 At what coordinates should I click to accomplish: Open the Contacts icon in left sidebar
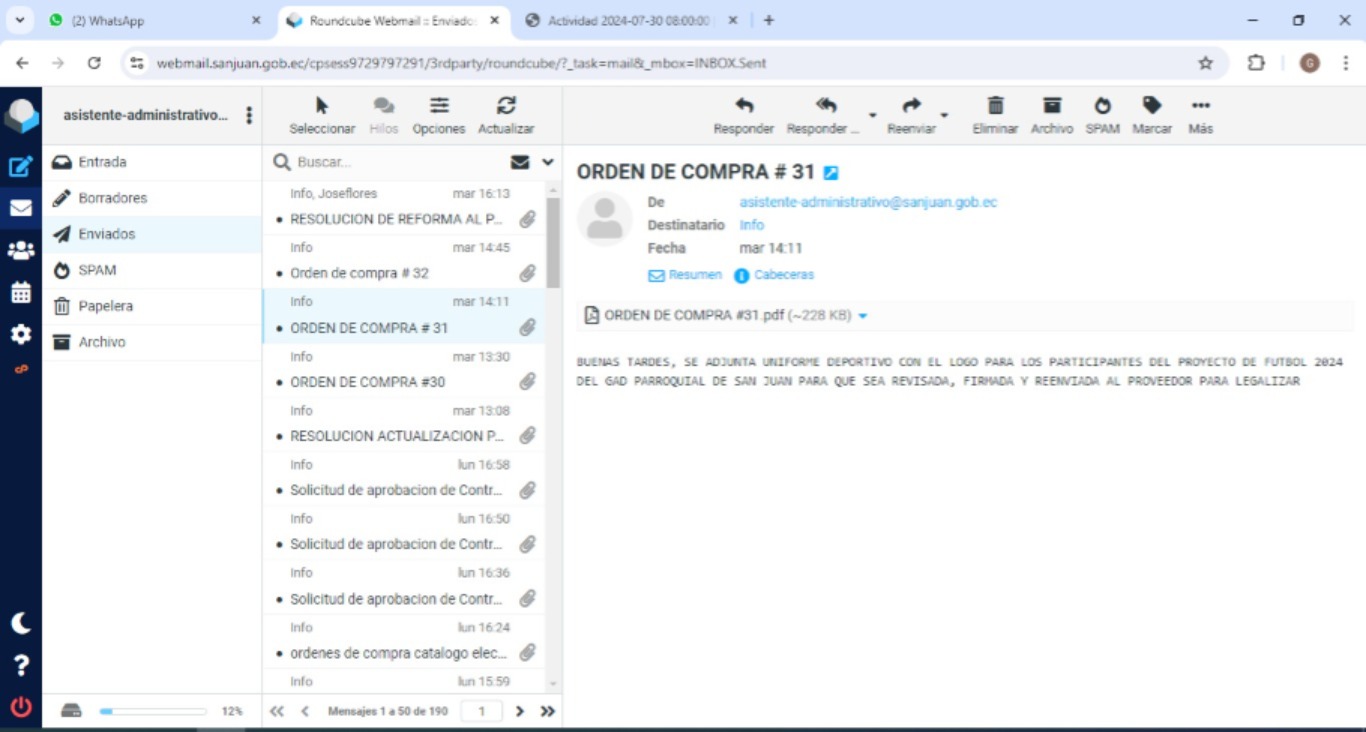[x=21, y=250]
